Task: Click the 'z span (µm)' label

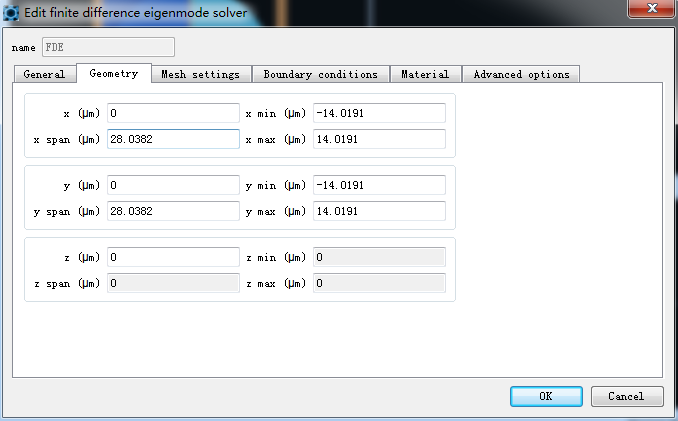Action: [x=67, y=284]
